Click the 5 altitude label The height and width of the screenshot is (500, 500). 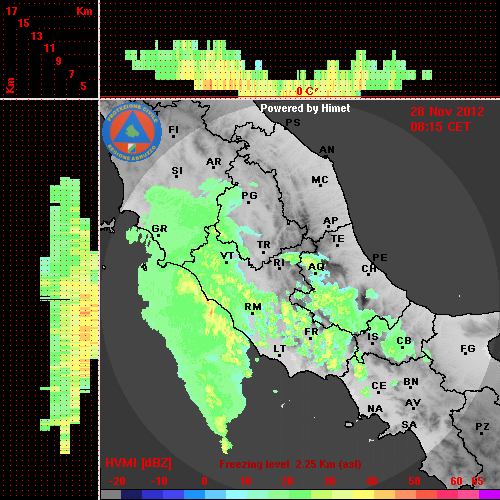coord(83,86)
